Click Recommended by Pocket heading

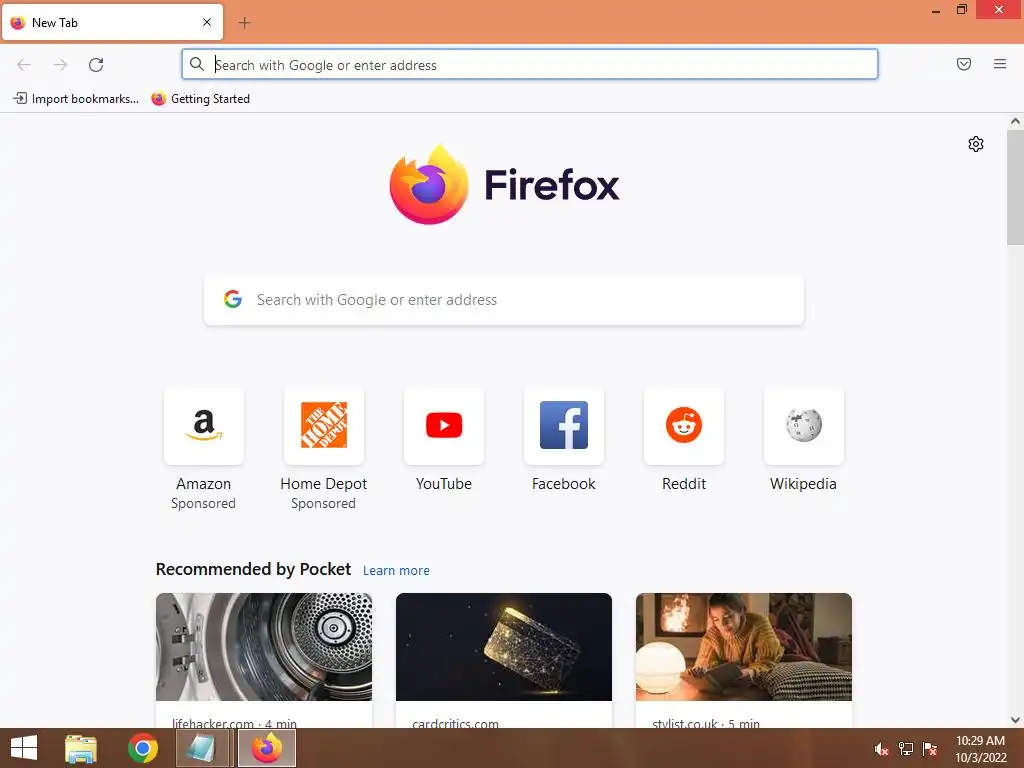(253, 569)
